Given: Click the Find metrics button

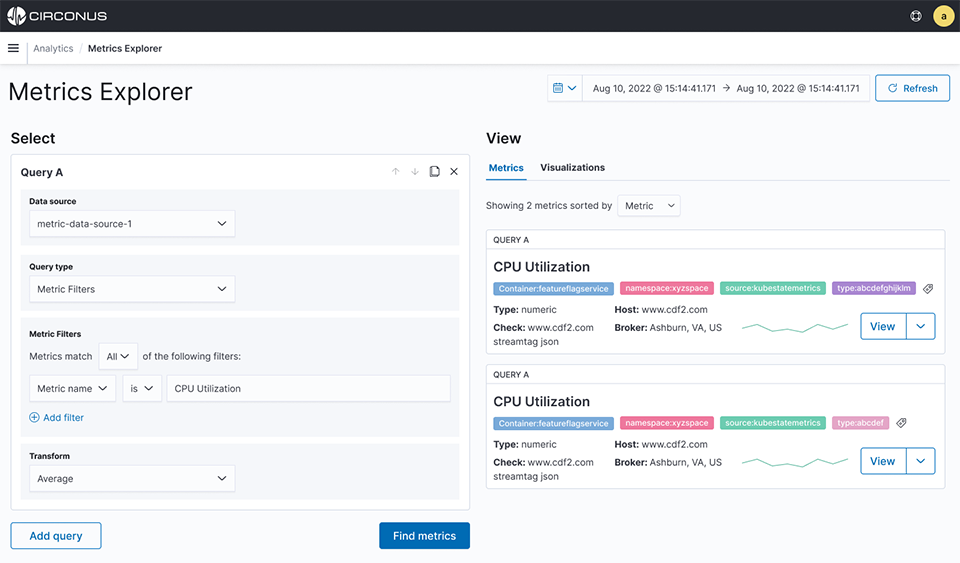Looking at the screenshot, I should [x=424, y=536].
